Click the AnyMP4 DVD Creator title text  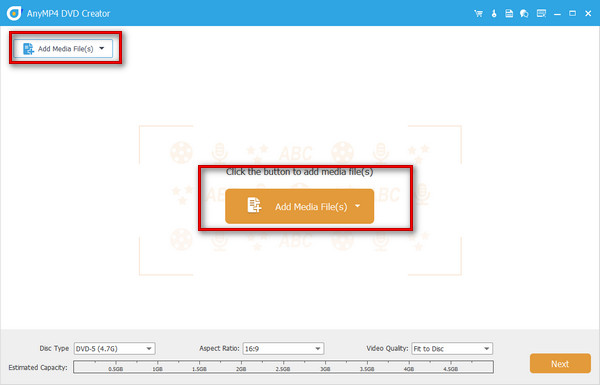pyautogui.click(x=68, y=13)
